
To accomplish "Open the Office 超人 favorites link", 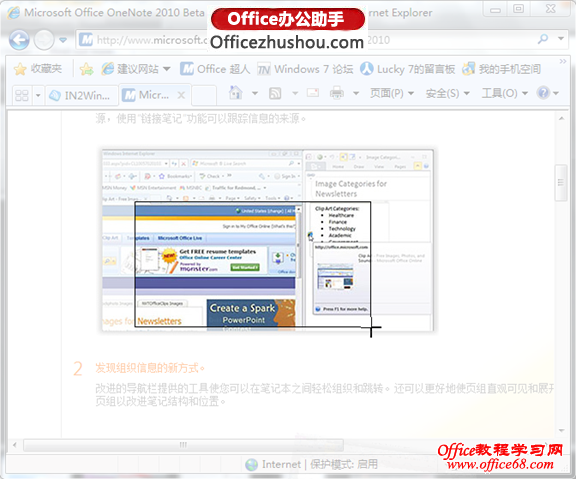I will 215,69.
